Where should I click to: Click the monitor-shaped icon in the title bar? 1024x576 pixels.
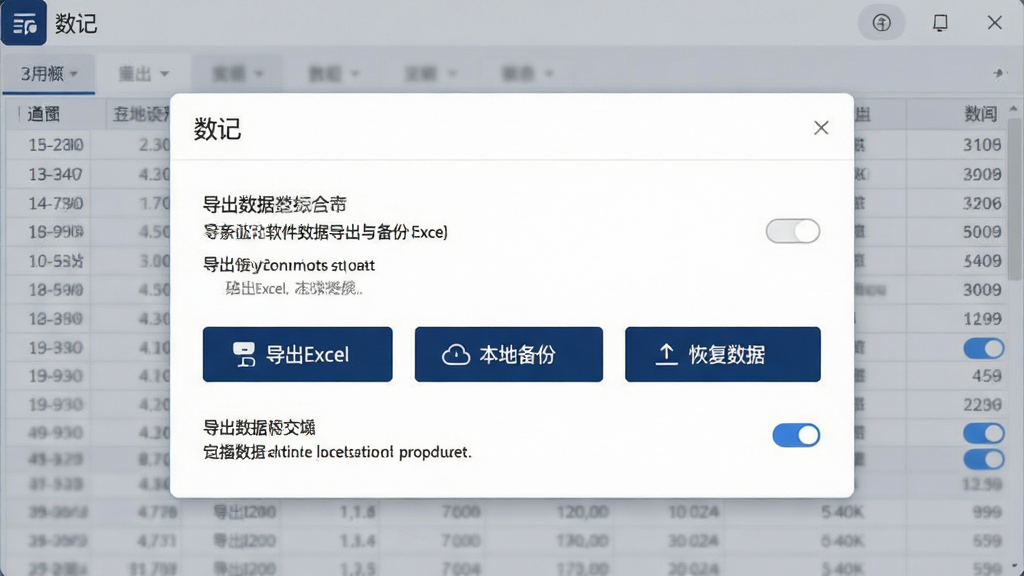click(x=940, y=23)
